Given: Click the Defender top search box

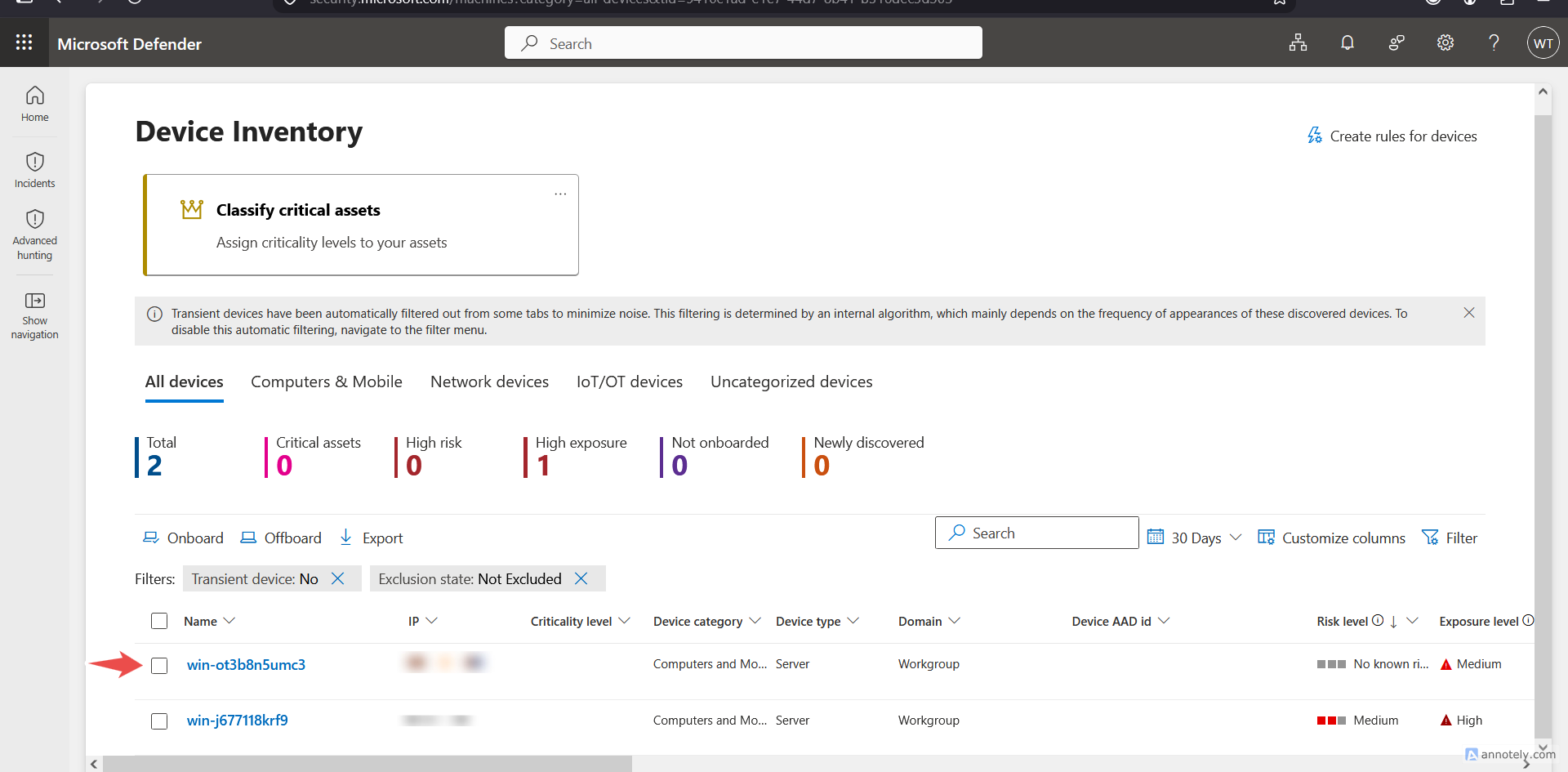Looking at the screenshot, I should coord(743,42).
